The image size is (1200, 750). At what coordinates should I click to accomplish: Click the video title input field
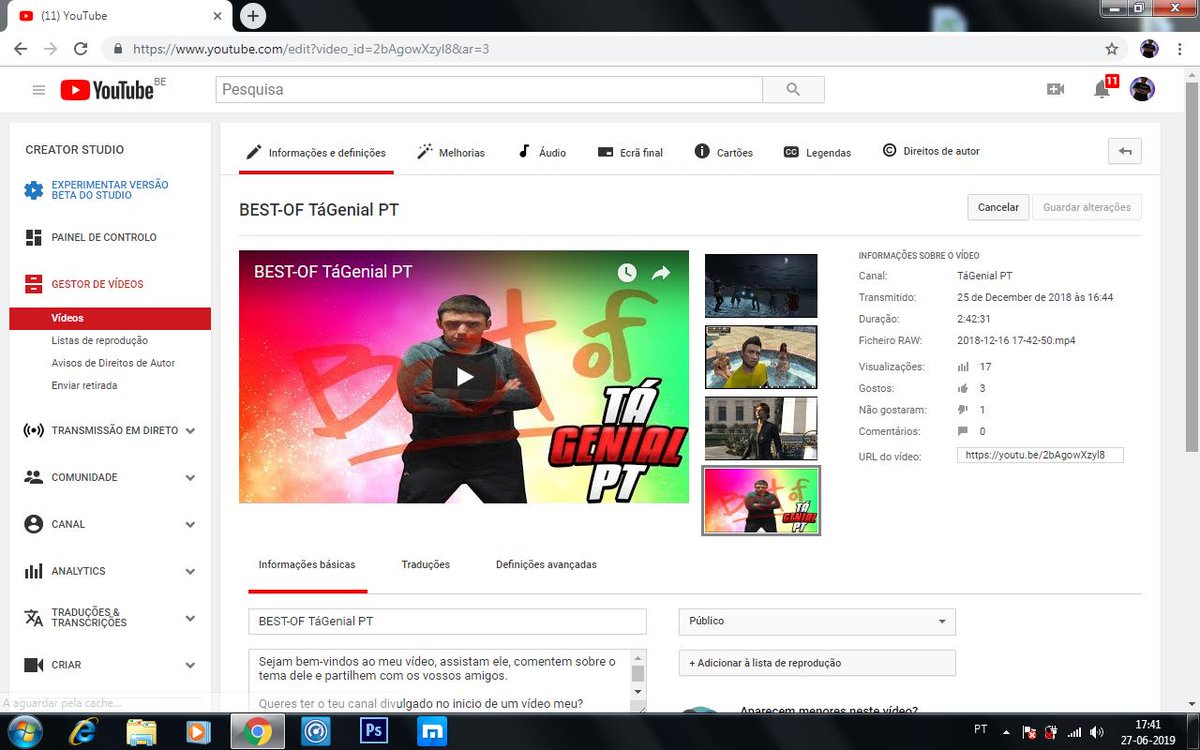pyautogui.click(x=448, y=621)
